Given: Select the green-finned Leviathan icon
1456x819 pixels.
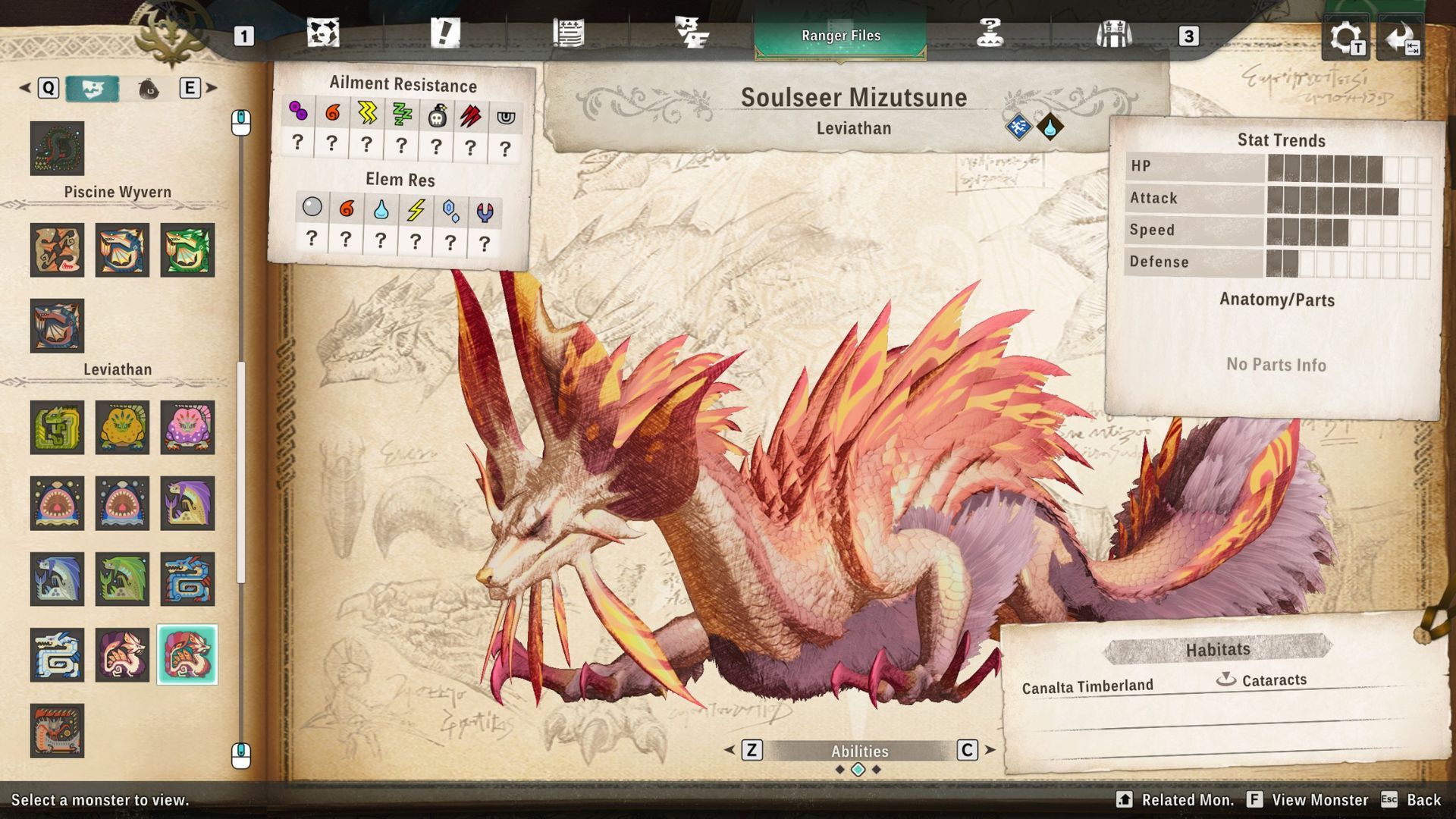Looking at the screenshot, I should tap(122, 579).
